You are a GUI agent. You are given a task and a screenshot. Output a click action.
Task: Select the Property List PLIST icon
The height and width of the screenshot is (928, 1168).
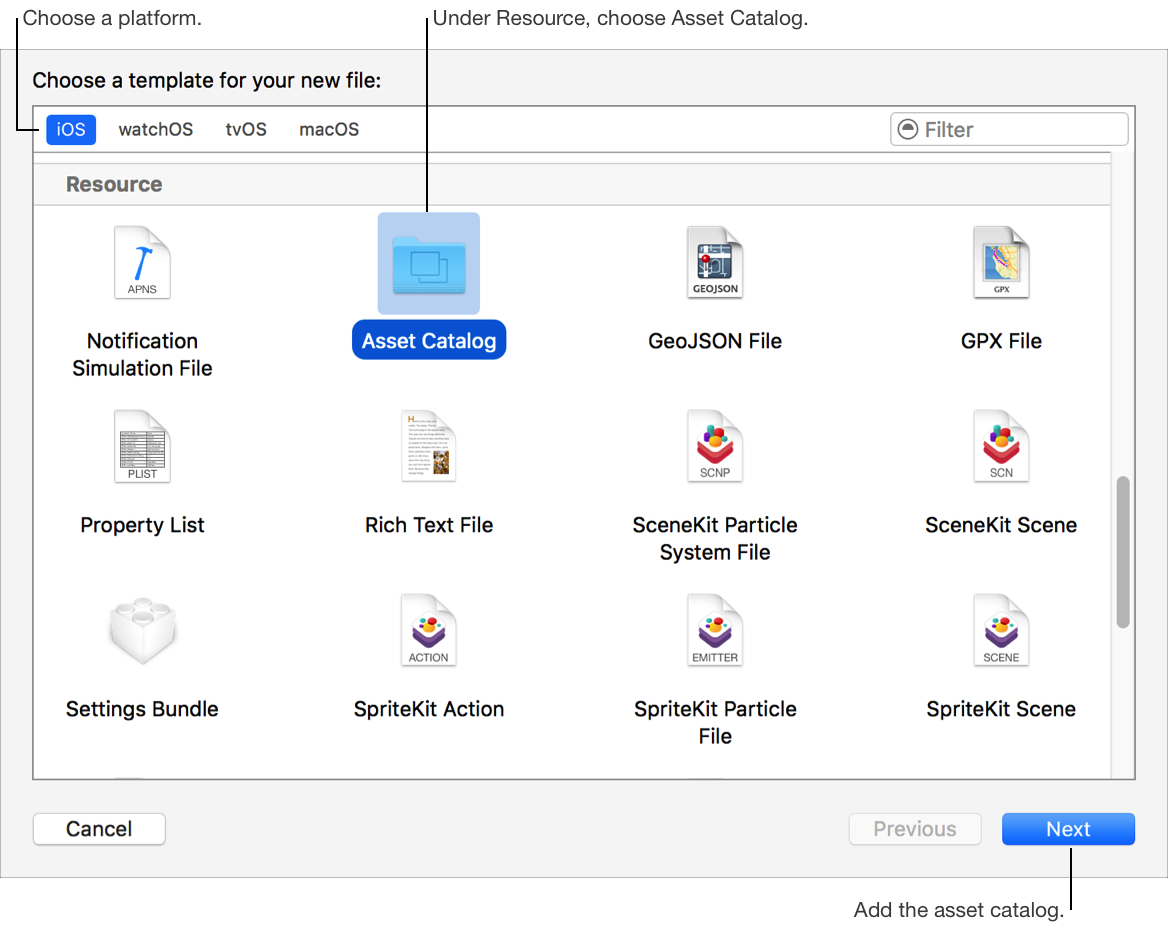pyautogui.click(x=142, y=447)
